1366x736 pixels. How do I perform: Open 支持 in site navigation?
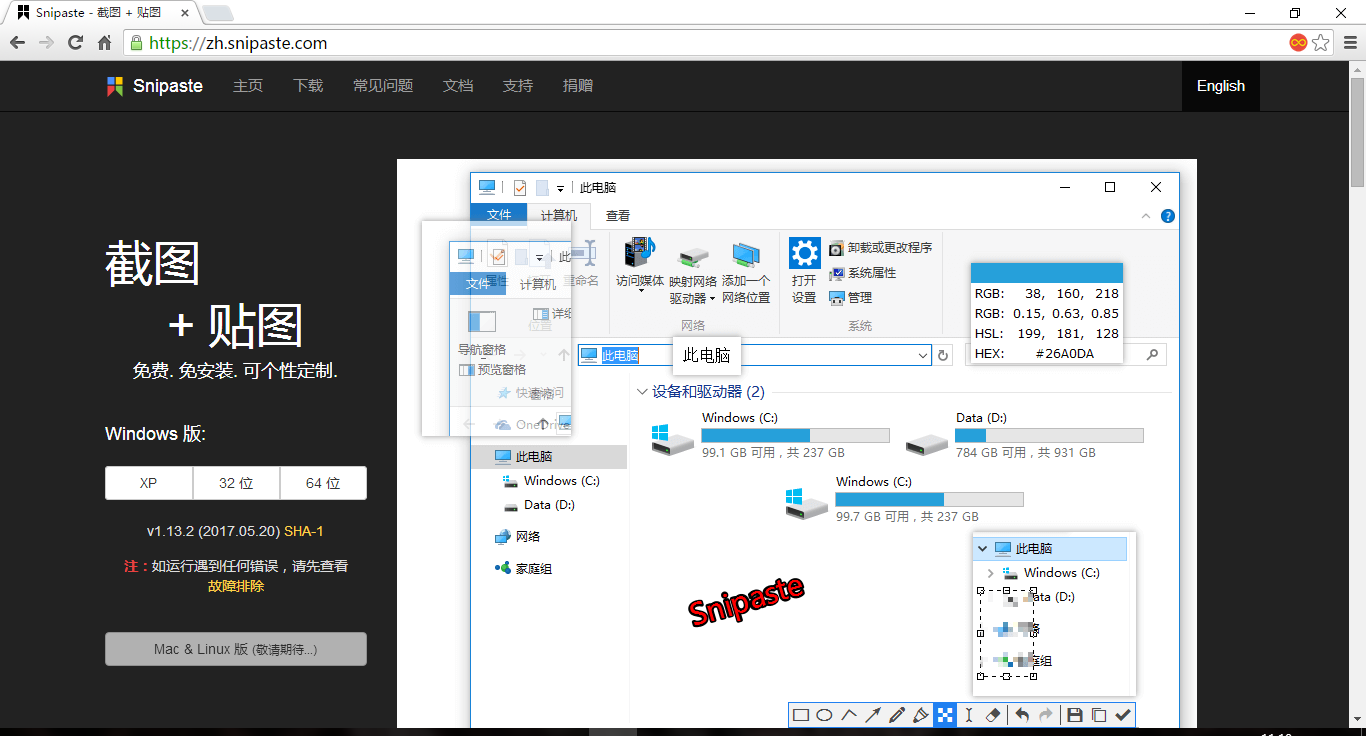[518, 86]
